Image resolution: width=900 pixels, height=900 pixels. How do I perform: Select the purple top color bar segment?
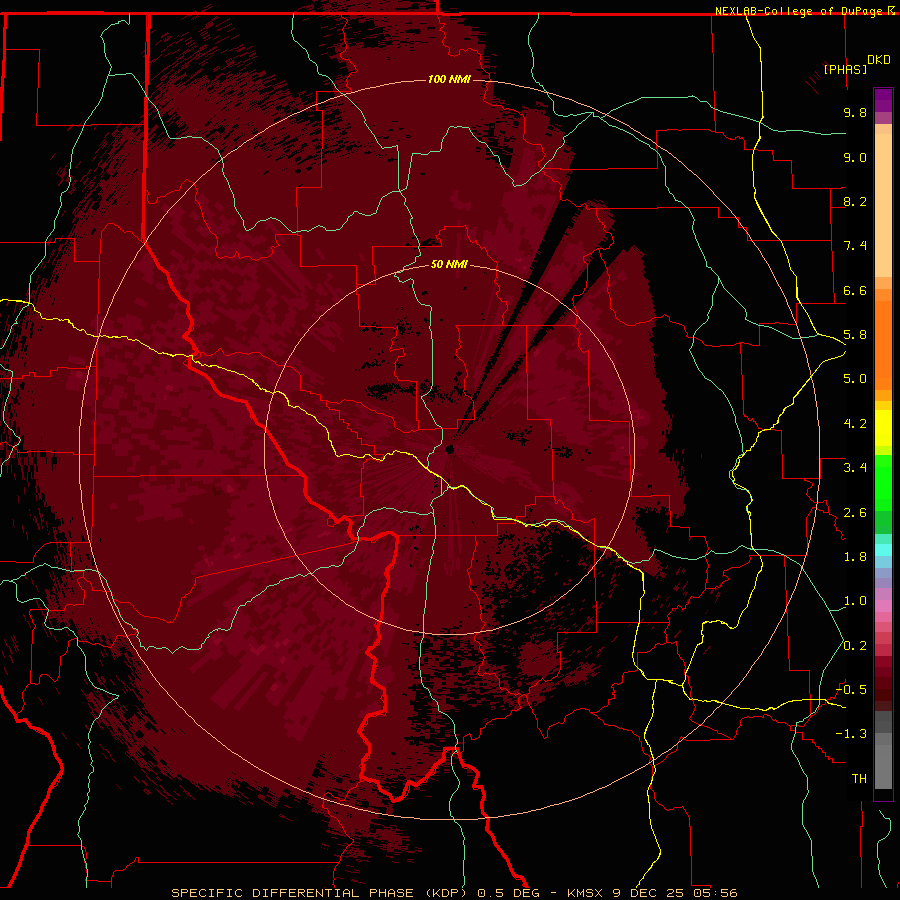[883, 100]
